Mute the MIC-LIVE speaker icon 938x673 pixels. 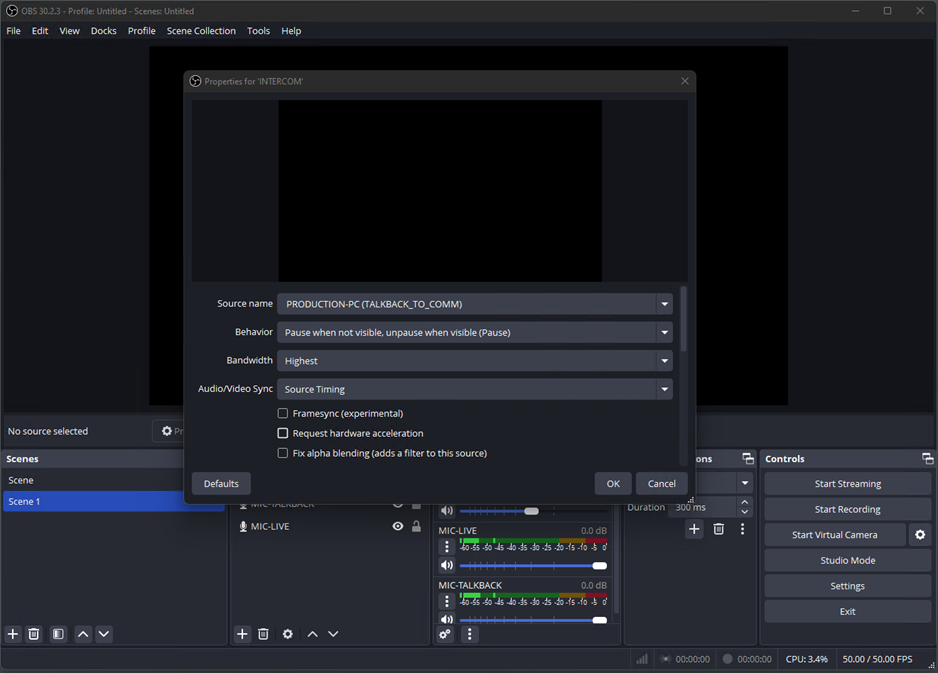447,565
